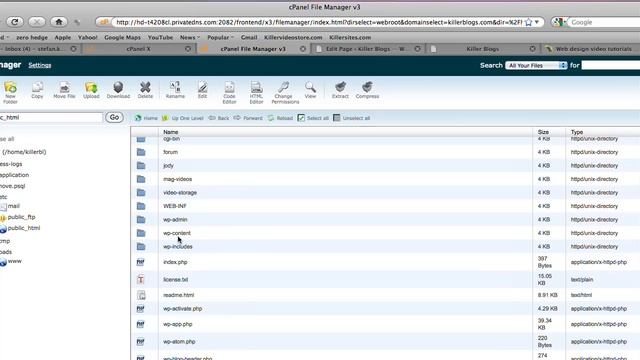
Task: Click Unselect all files
Action: click(351, 118)
